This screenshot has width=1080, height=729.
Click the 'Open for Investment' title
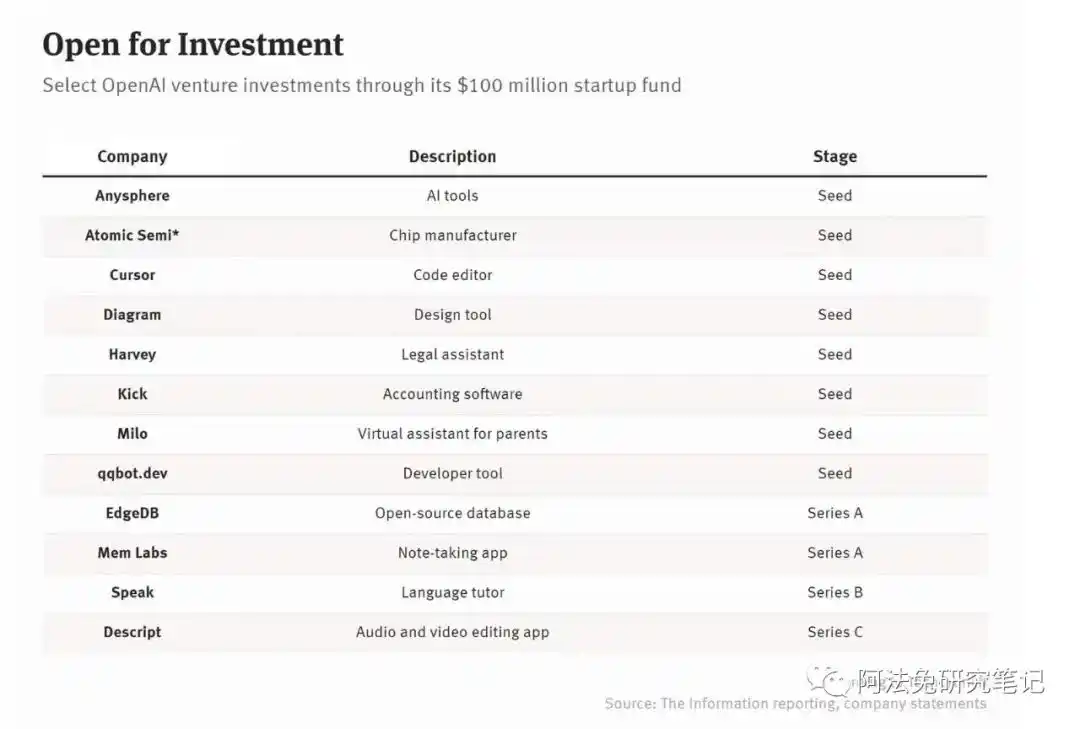(x=193, y=44)
